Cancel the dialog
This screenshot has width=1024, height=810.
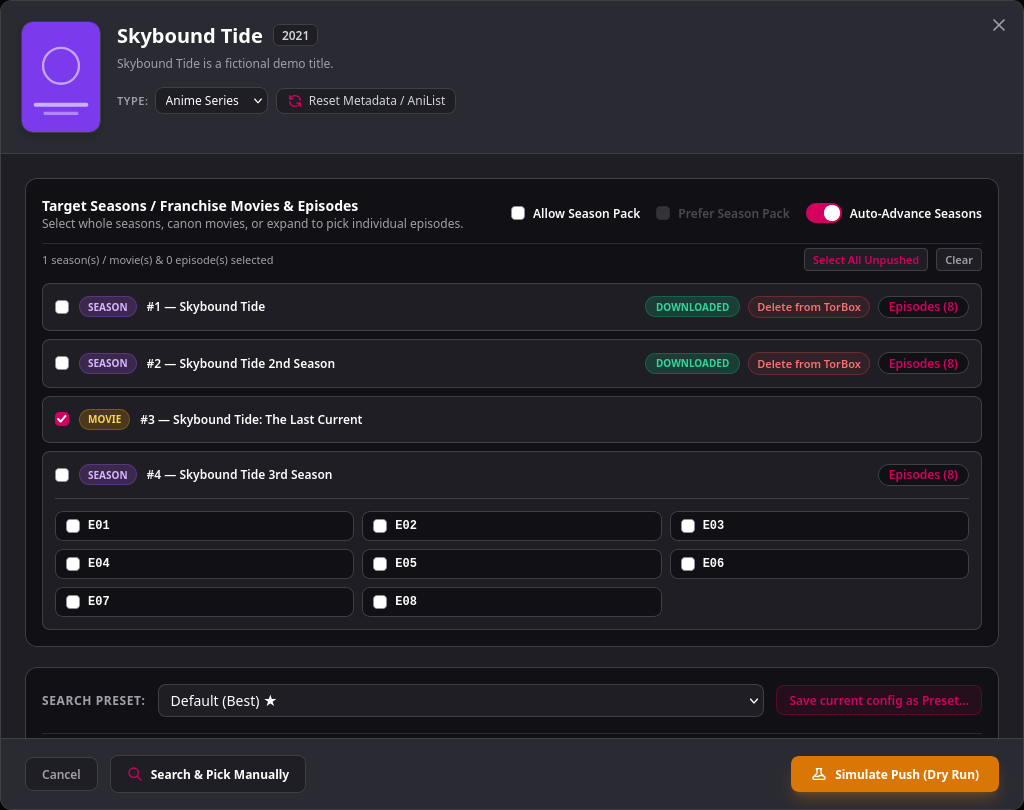(61, 774)
